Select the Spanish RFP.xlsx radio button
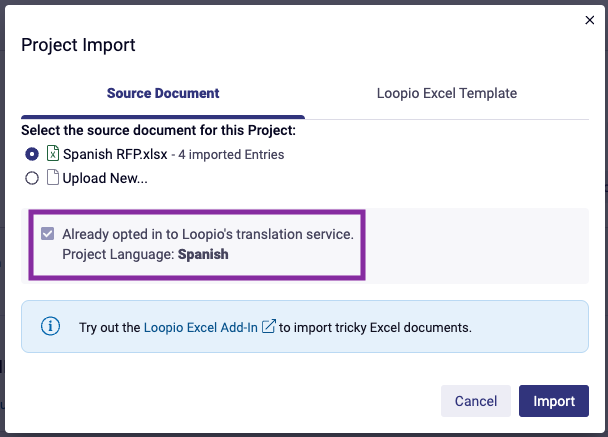The width and height of the screenshot is (608, 437). (x=32, y=154)
